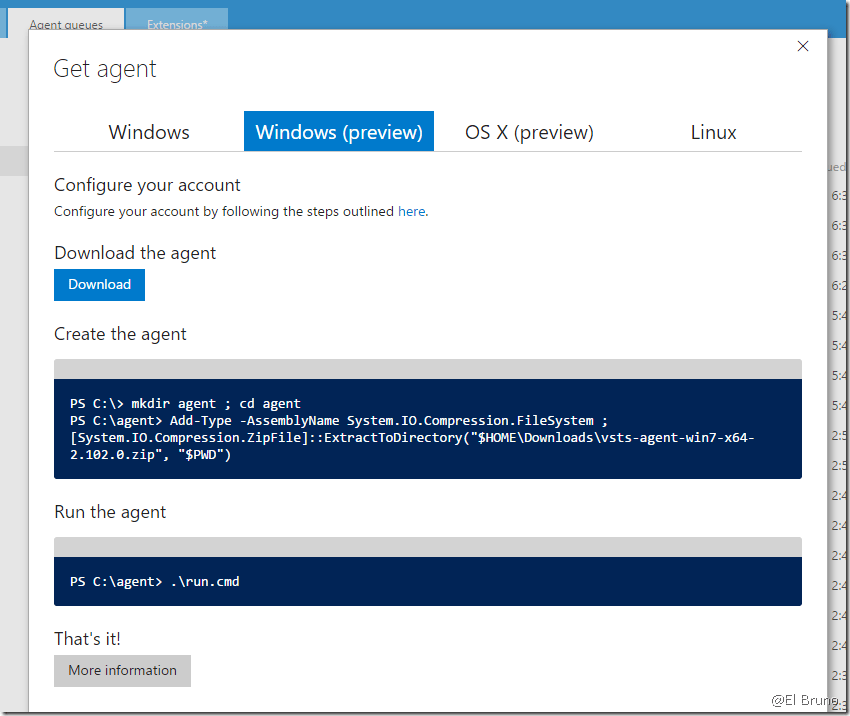Click the 'Download the agent' heading
Screen dimensions: 850x716
click(135, 253)
